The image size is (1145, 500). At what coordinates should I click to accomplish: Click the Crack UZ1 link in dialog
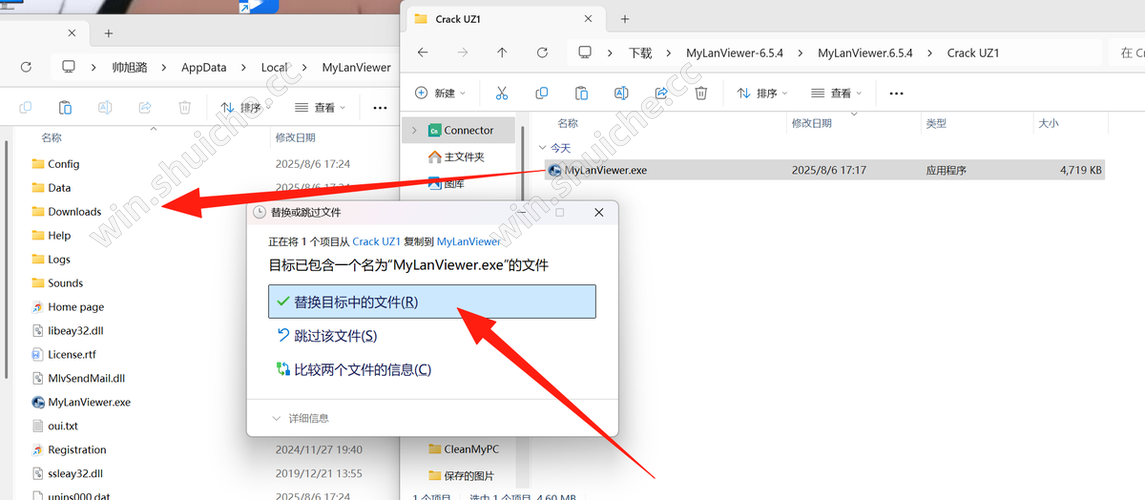click(376, 241)
